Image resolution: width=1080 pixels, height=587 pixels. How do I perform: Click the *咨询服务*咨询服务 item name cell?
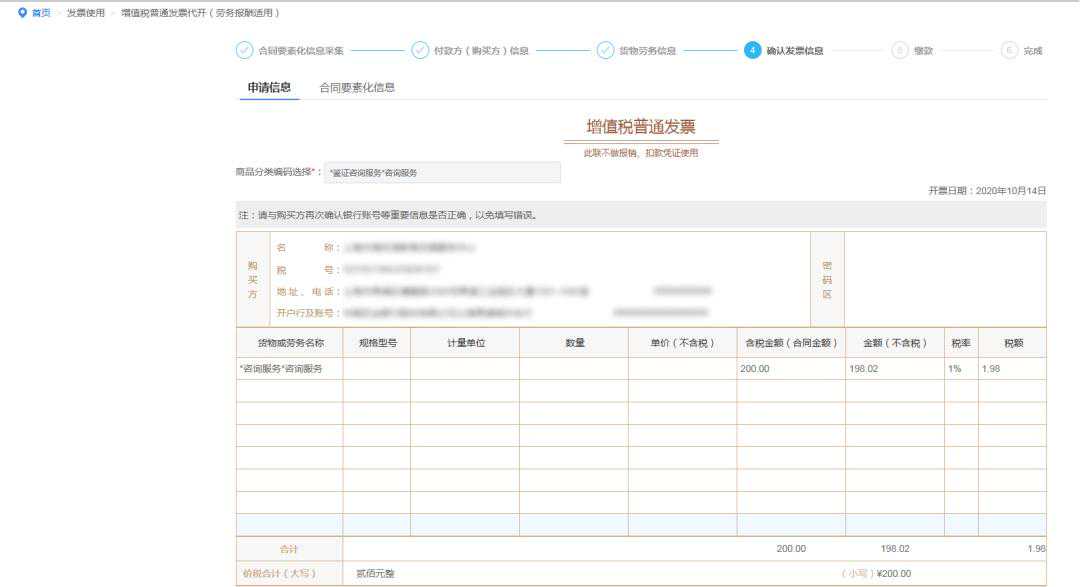[289, 369]
